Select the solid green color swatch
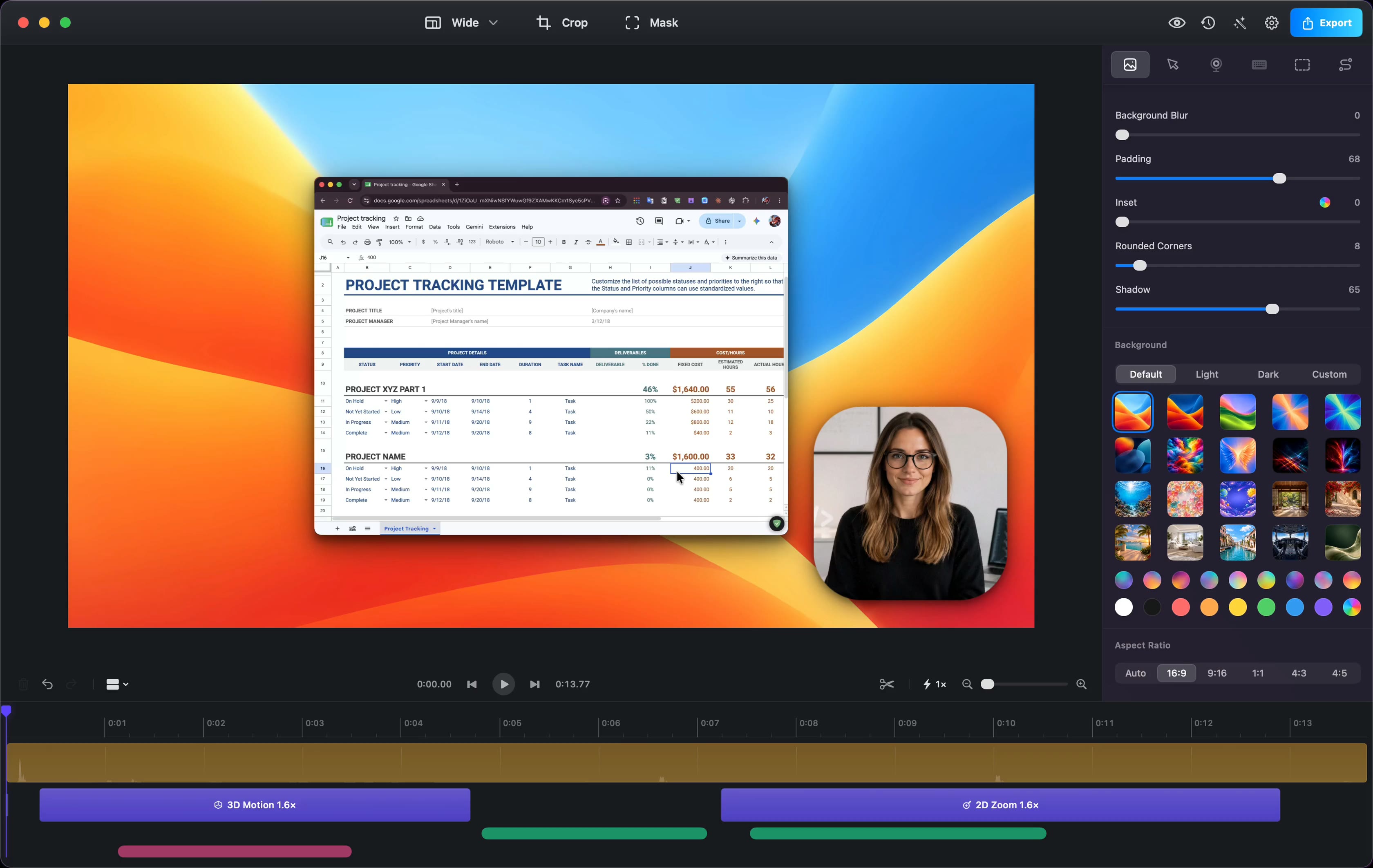 tap(1266, 607)
